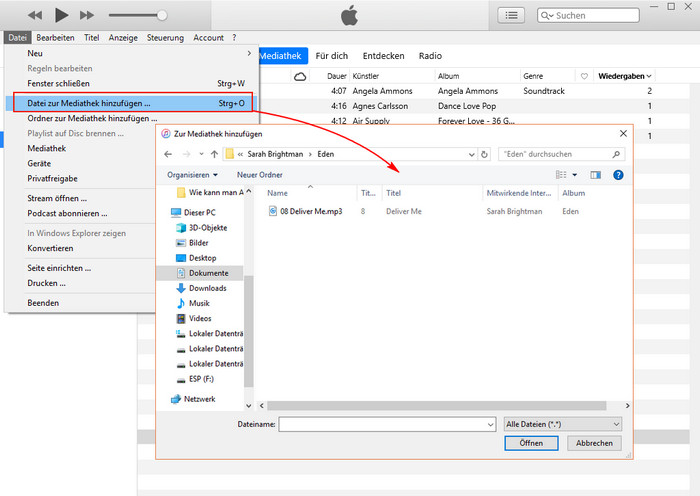Open the Titel menu

pos(92,38)
